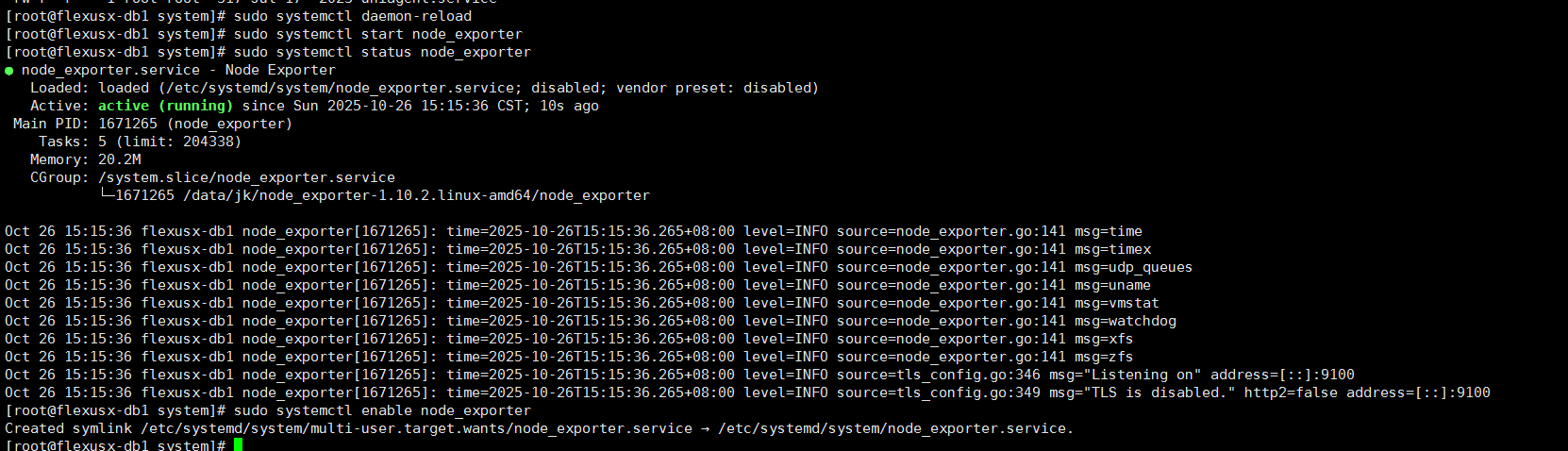Click the symlink arrow in the last output line
The height and width of the screenshot is (451, 1568).
coord(705,428)
